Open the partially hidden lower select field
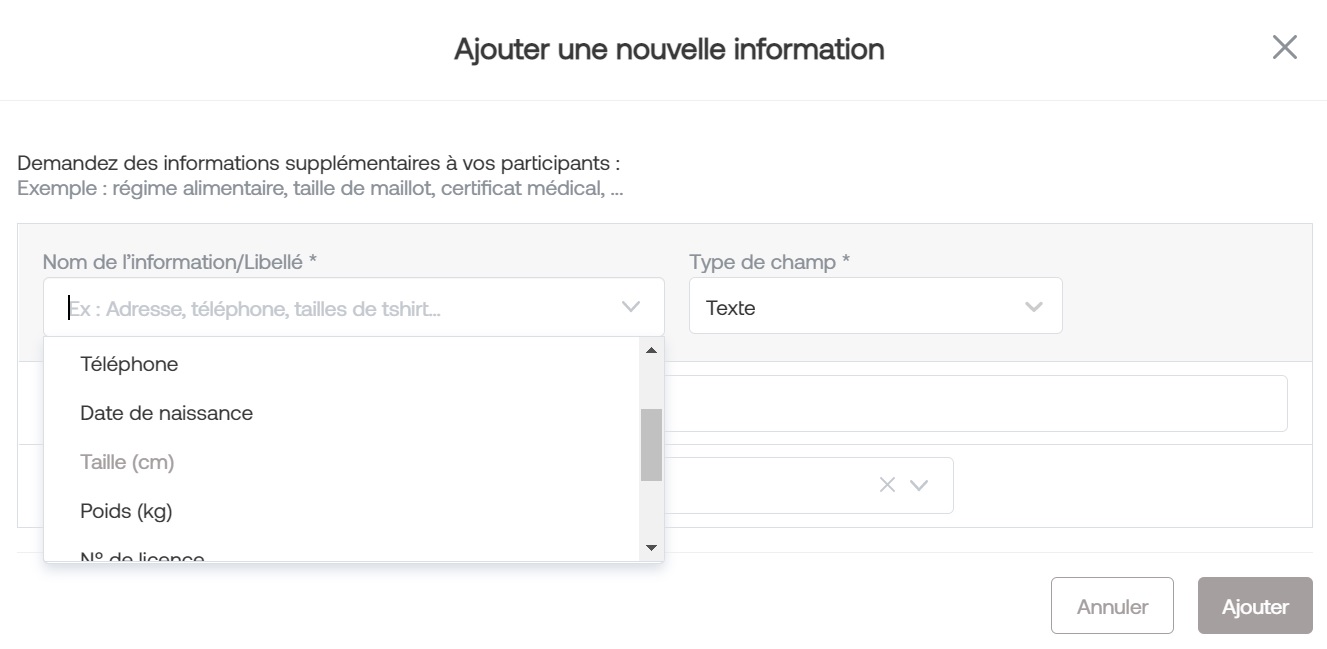The width and height of the screenshot is (1327, 649). pos(808,485)
